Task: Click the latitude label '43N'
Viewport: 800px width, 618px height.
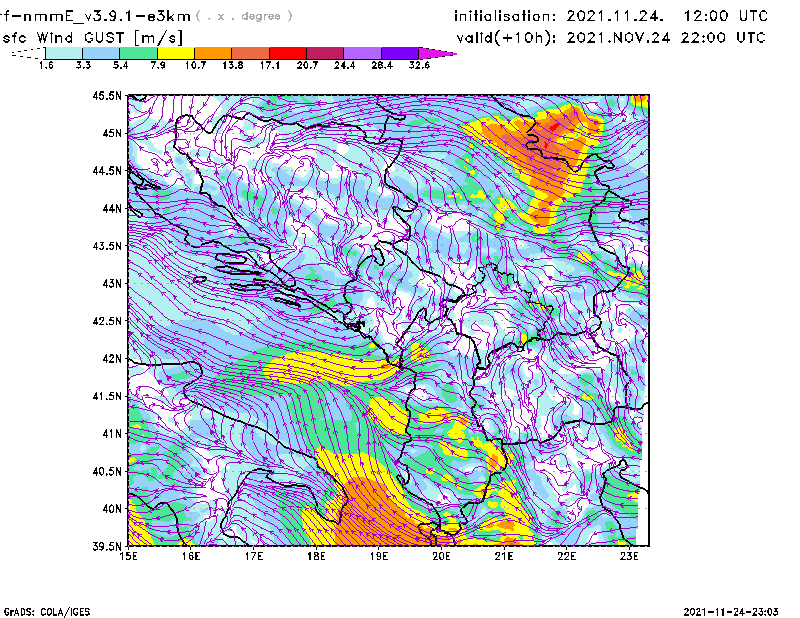Action: click(x=112, y=283)
